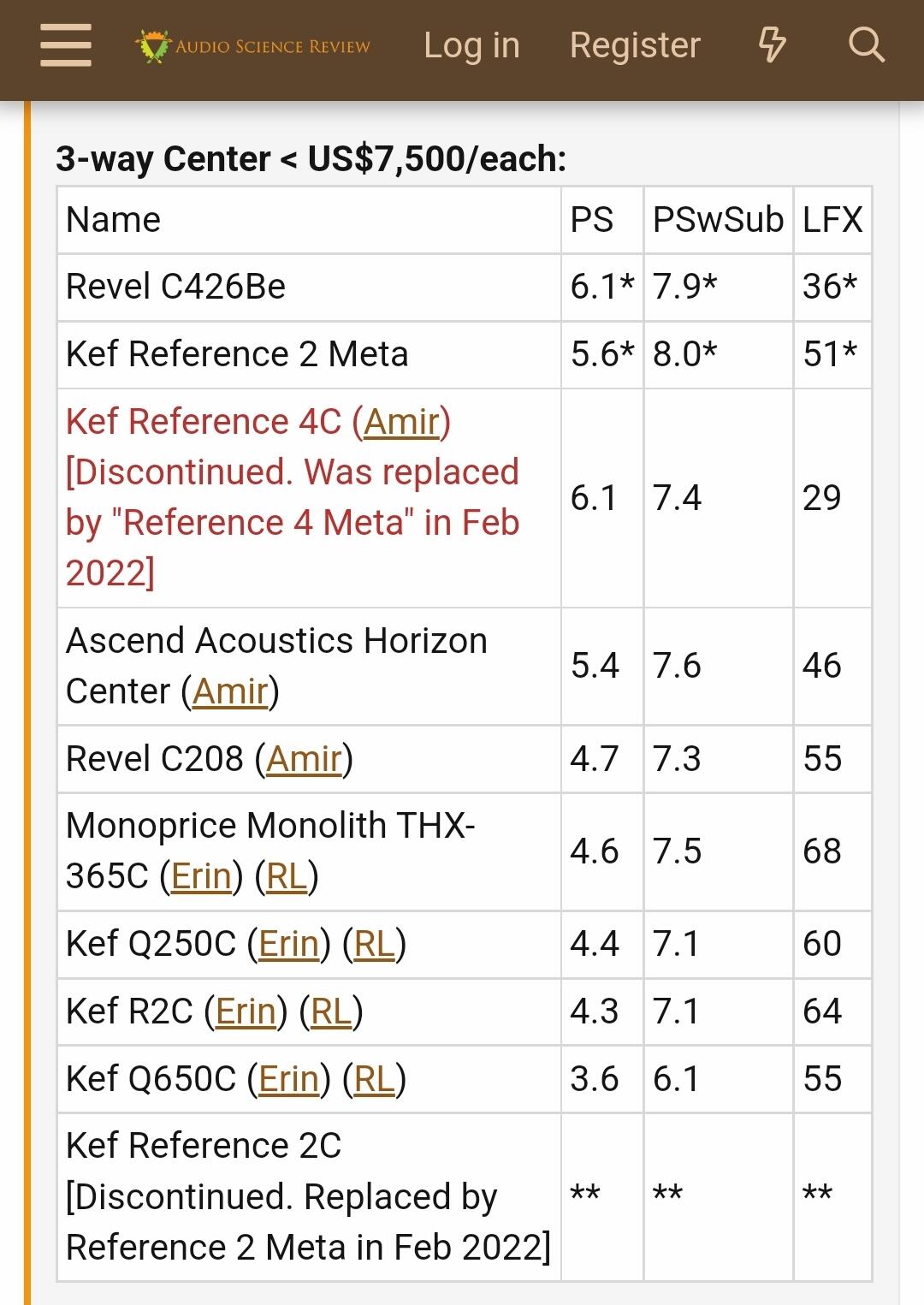Open Erin link for Kef R2C
924x1305 pixels.
tap(246, 1011)
